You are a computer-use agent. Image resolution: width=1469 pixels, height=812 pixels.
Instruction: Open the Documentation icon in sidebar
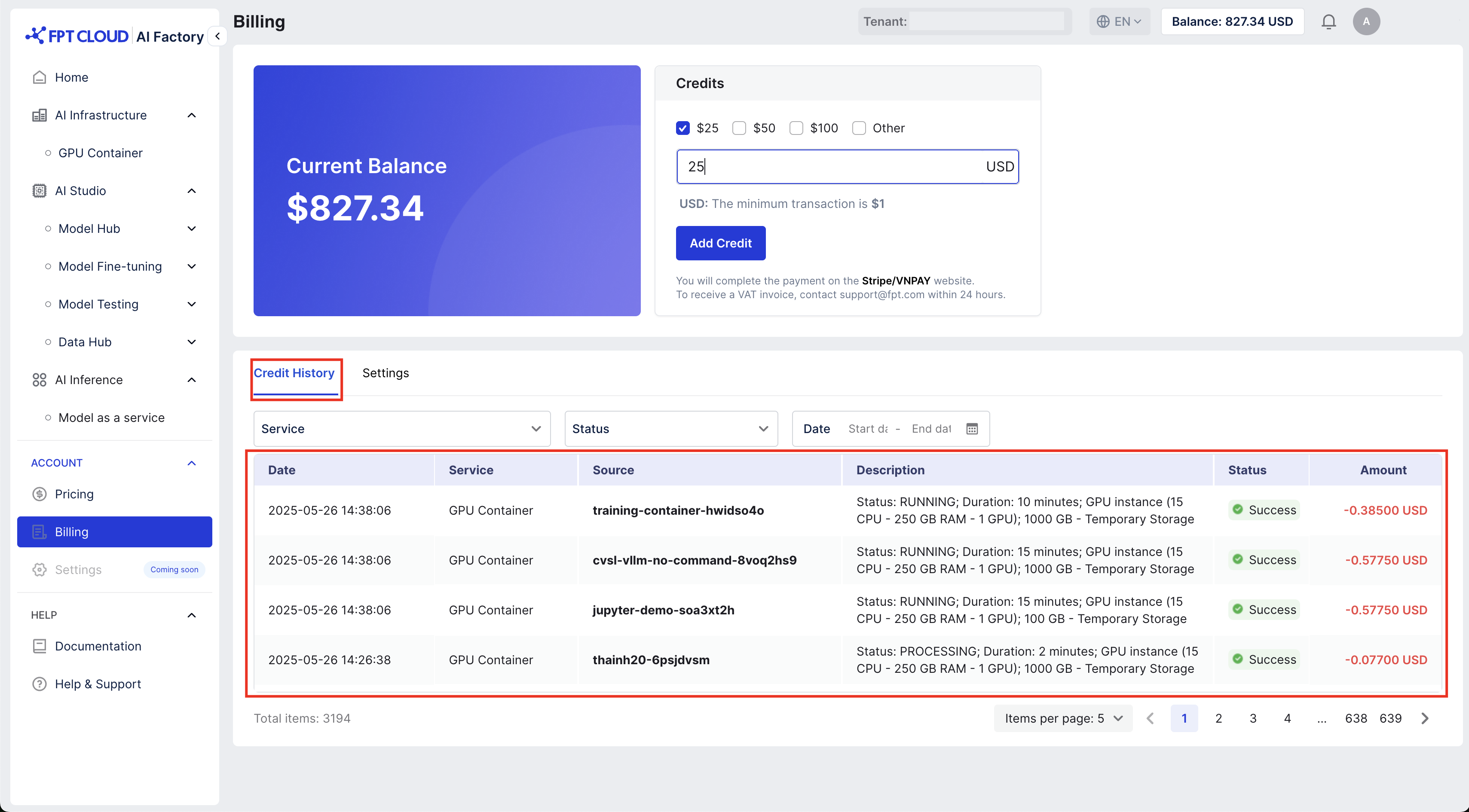(40, 646)
